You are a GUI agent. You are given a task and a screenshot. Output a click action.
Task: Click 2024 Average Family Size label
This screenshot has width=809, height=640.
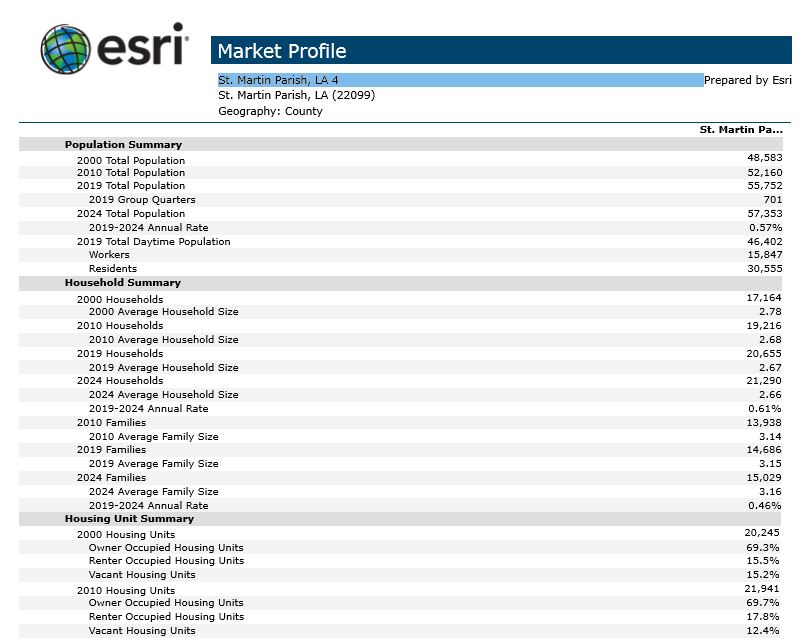(x=154, y=491)
